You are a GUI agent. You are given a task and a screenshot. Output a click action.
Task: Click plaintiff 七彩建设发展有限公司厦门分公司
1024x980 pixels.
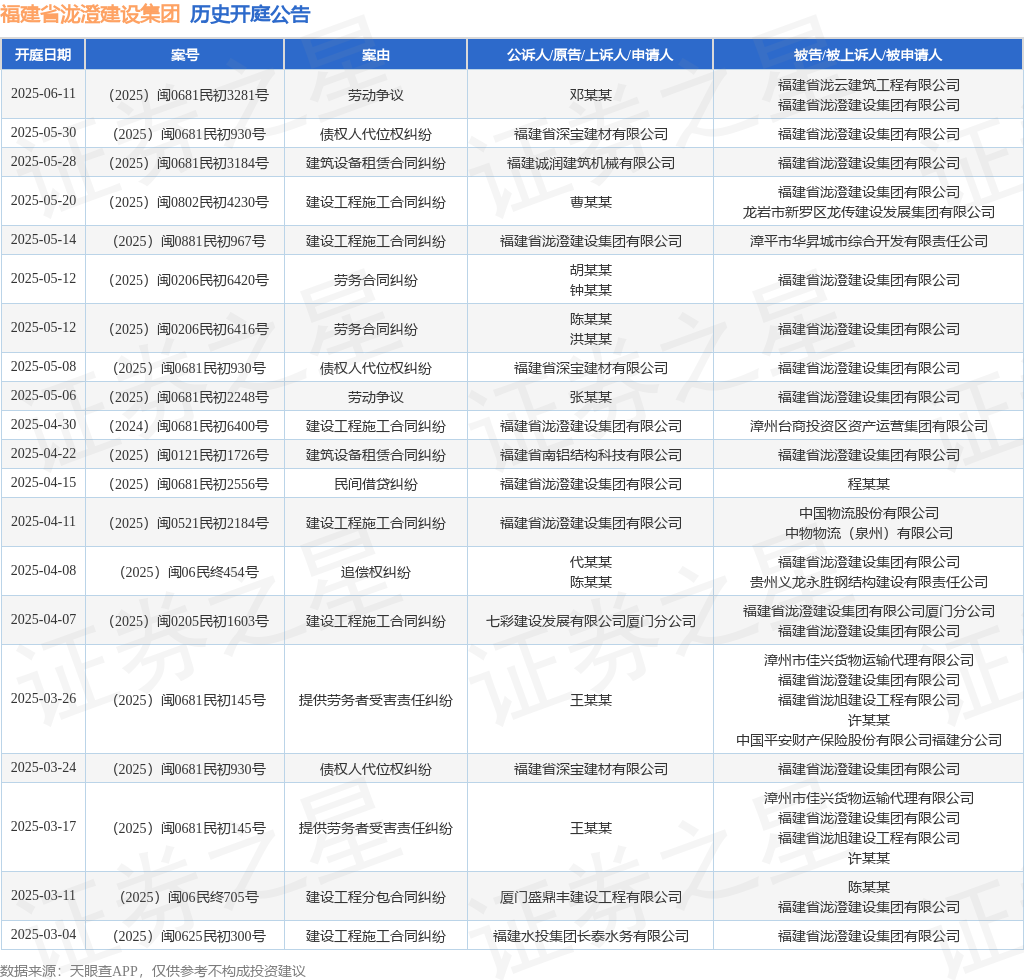(590, 621)
